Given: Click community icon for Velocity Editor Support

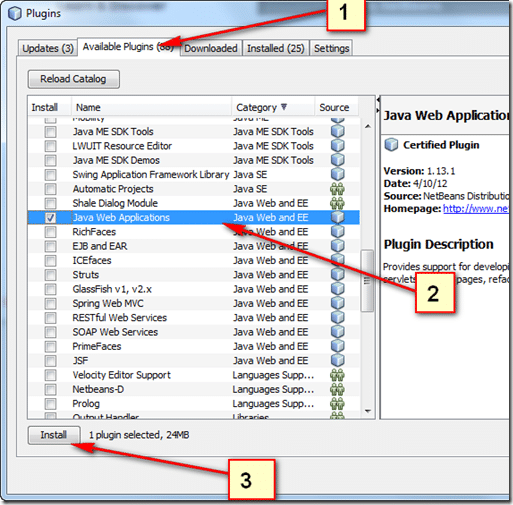Looking at the screenshot, I should pyautogui.click(x=337, y=375).
